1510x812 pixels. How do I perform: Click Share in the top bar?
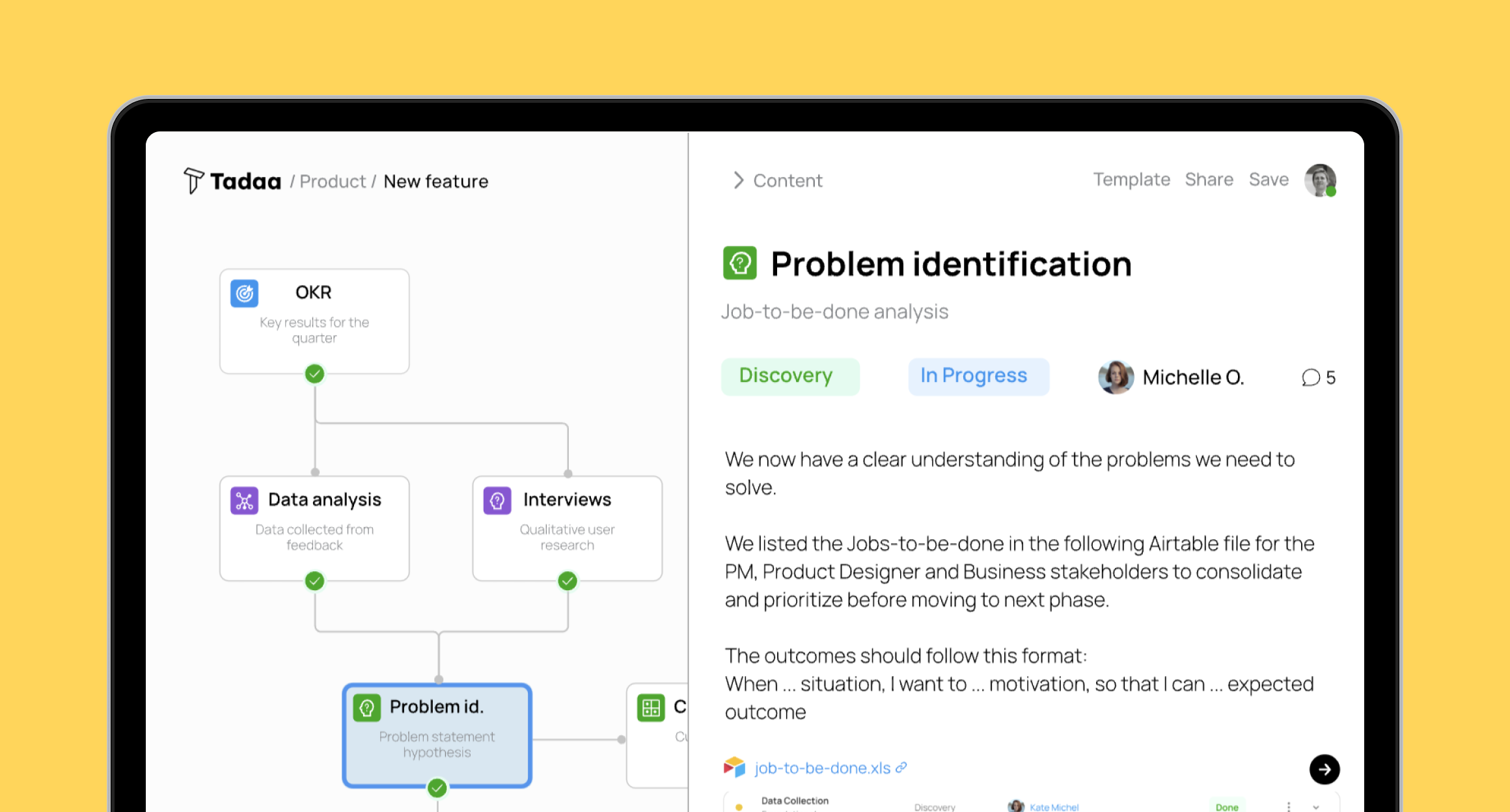point(1209,180)
